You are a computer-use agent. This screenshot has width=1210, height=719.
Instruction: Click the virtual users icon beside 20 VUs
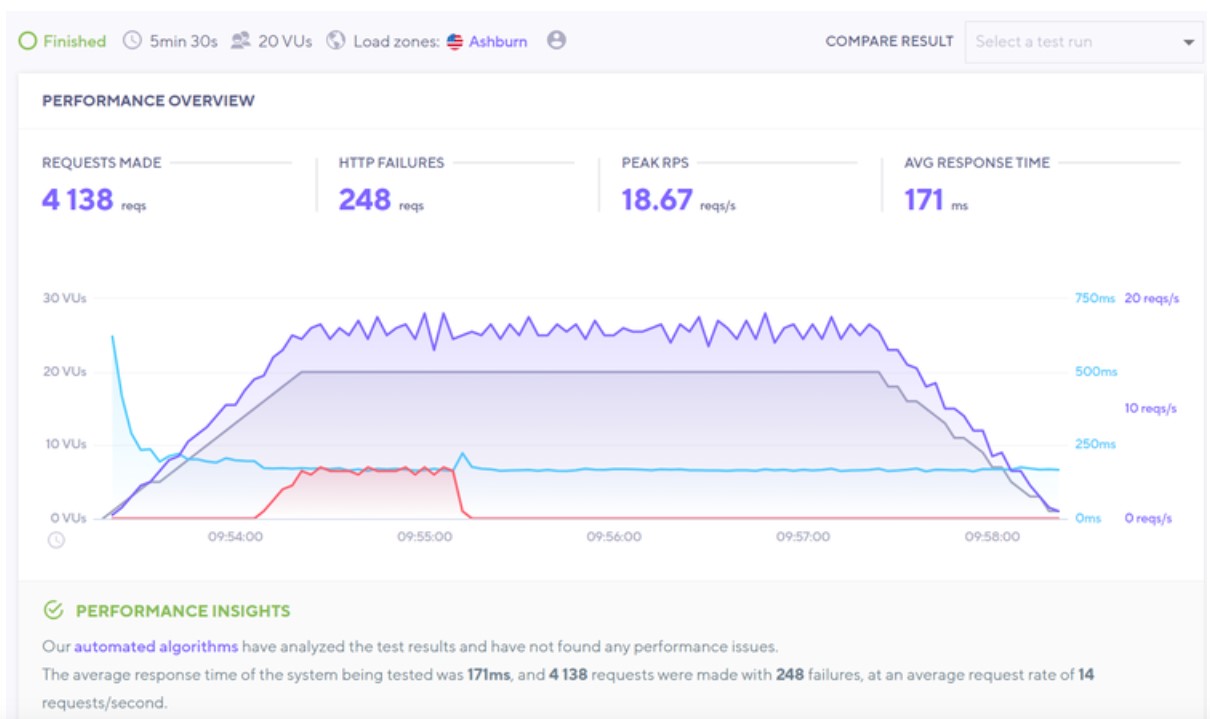coord(240,41)
